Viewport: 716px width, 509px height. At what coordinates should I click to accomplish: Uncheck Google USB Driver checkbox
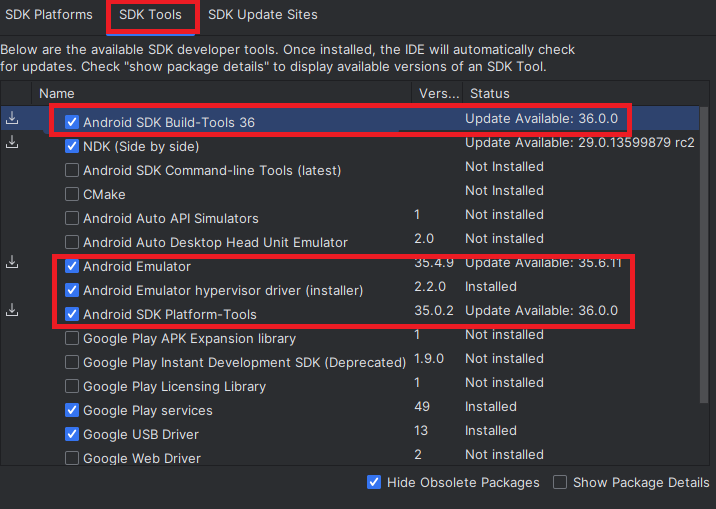pos(72,434)
